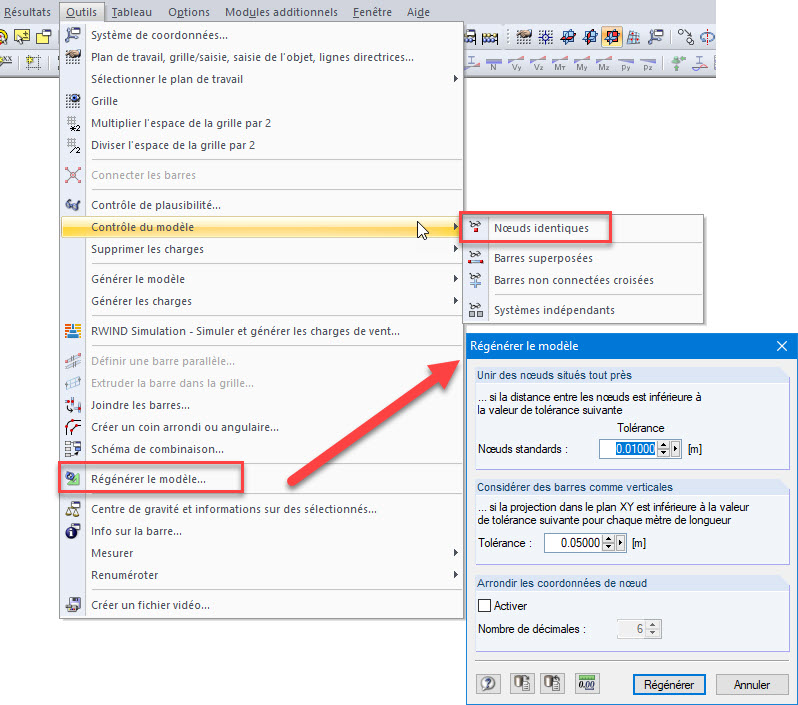Click the grid with red points toolbar icon

click(x=633, y=37)
